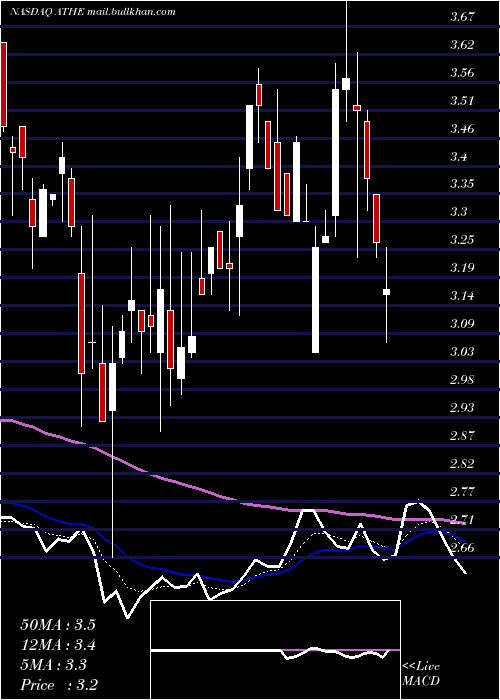Click the 3.51 price level label
Screen dimensions: 500x700
[462, 101]
